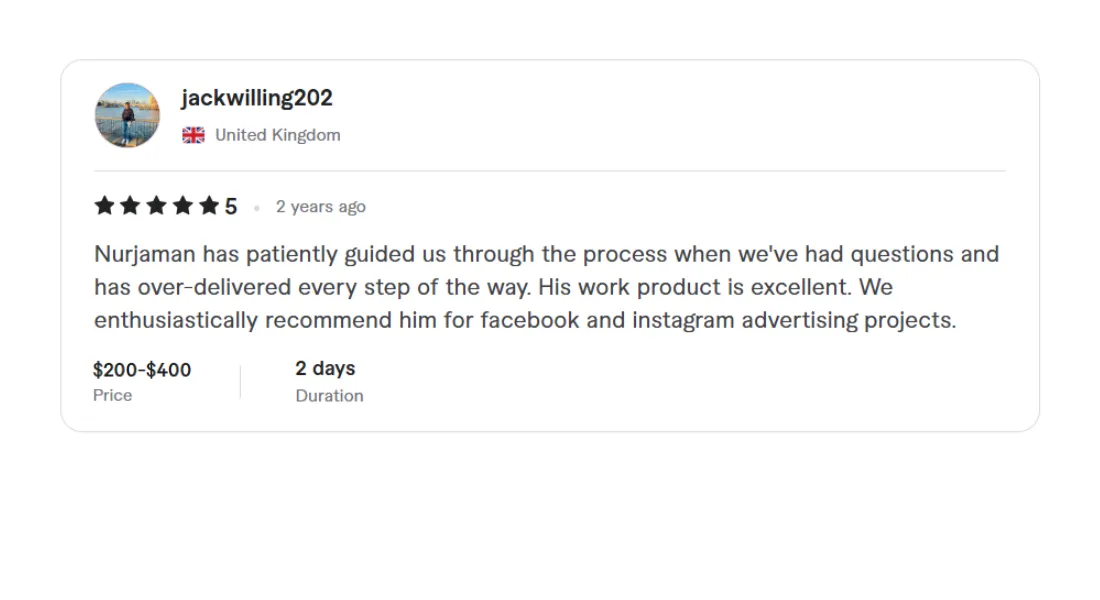Screen dimensions: 1100x600
Task: Click the vertical divider between Price and Duration
Action: pos(240,382)
